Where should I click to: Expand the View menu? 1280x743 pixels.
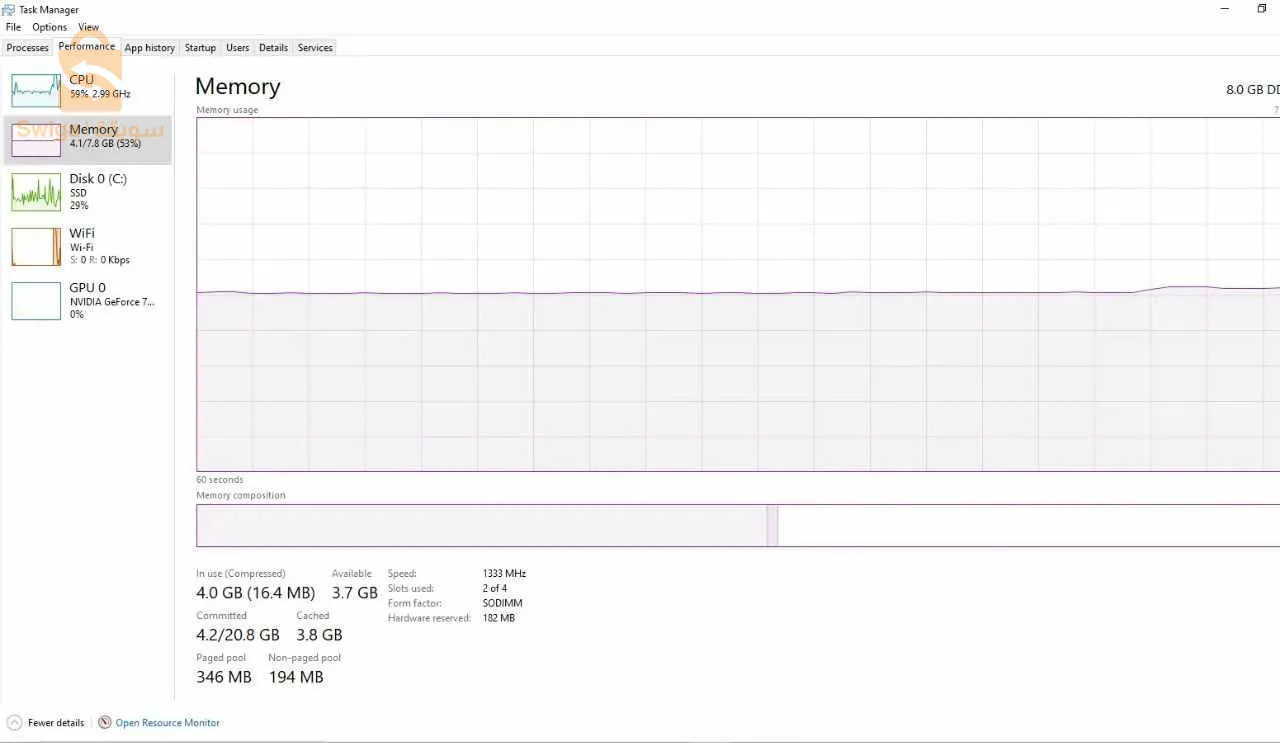click(x=89, y=27)
